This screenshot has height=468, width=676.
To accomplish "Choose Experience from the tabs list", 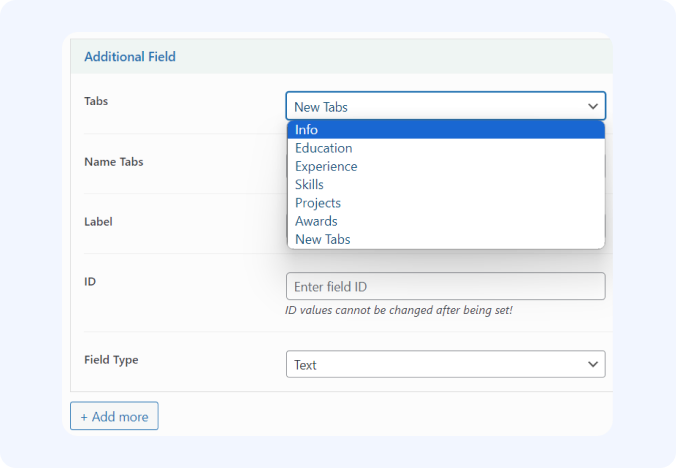I will (446, 166).
